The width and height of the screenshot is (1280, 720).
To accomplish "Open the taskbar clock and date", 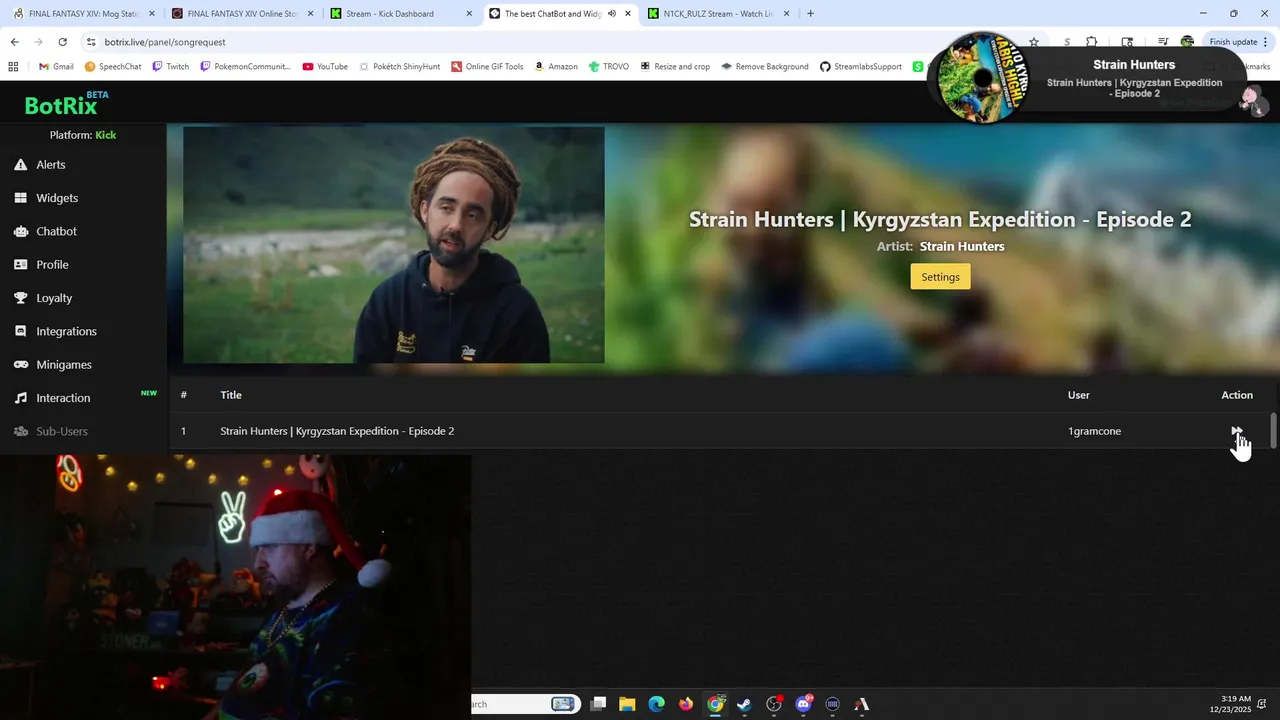I will tap(1229, 704).
